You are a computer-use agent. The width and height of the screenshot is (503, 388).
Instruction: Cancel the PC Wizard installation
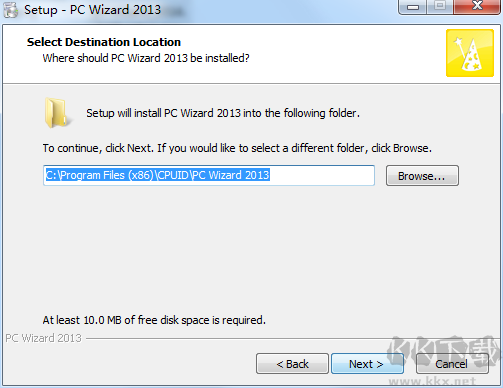point(452,364)
